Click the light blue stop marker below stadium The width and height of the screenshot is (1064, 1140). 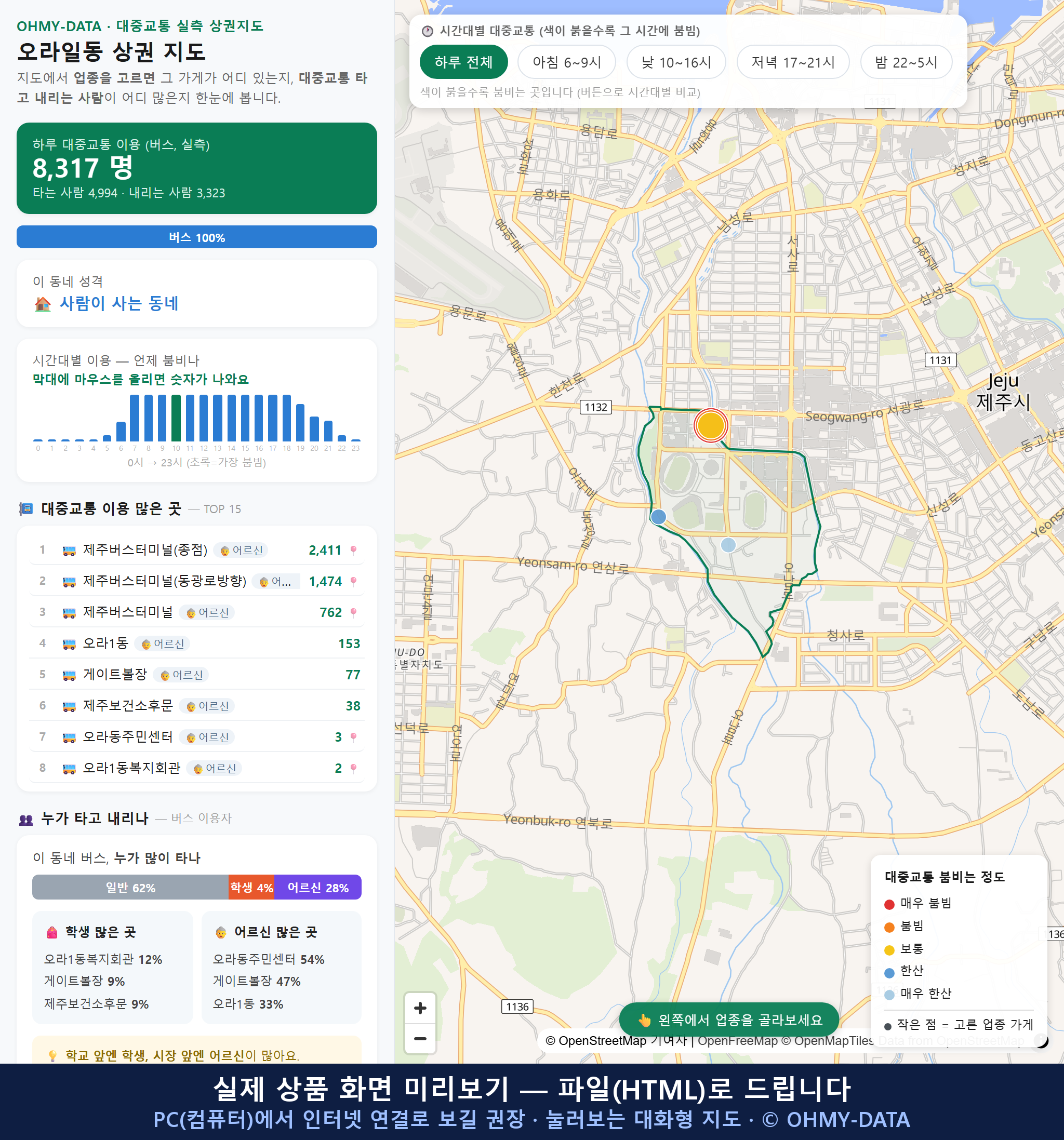pos(728,544)
